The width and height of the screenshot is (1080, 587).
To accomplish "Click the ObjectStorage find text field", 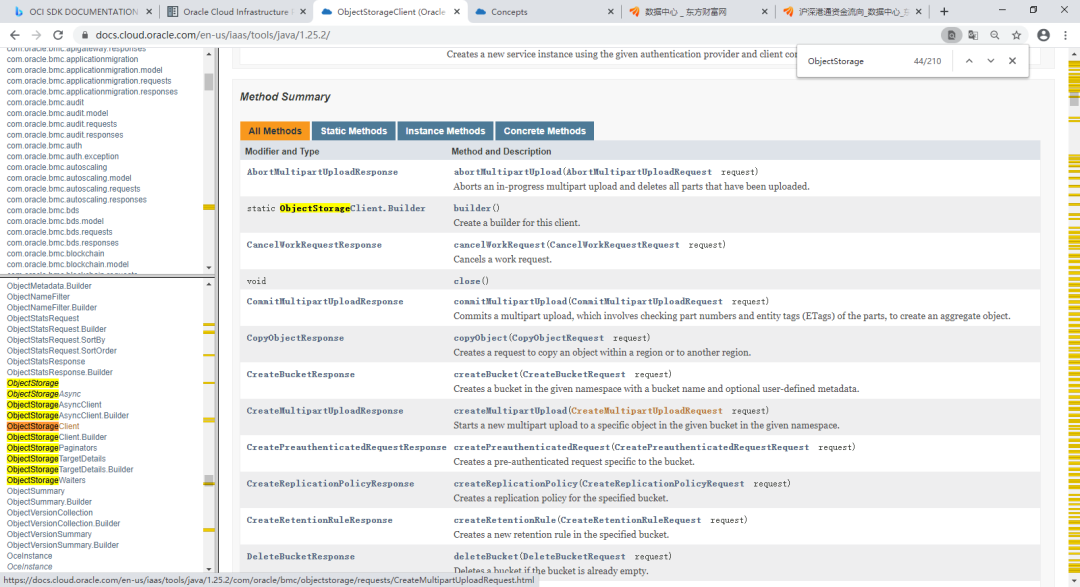I will (854, 61).
